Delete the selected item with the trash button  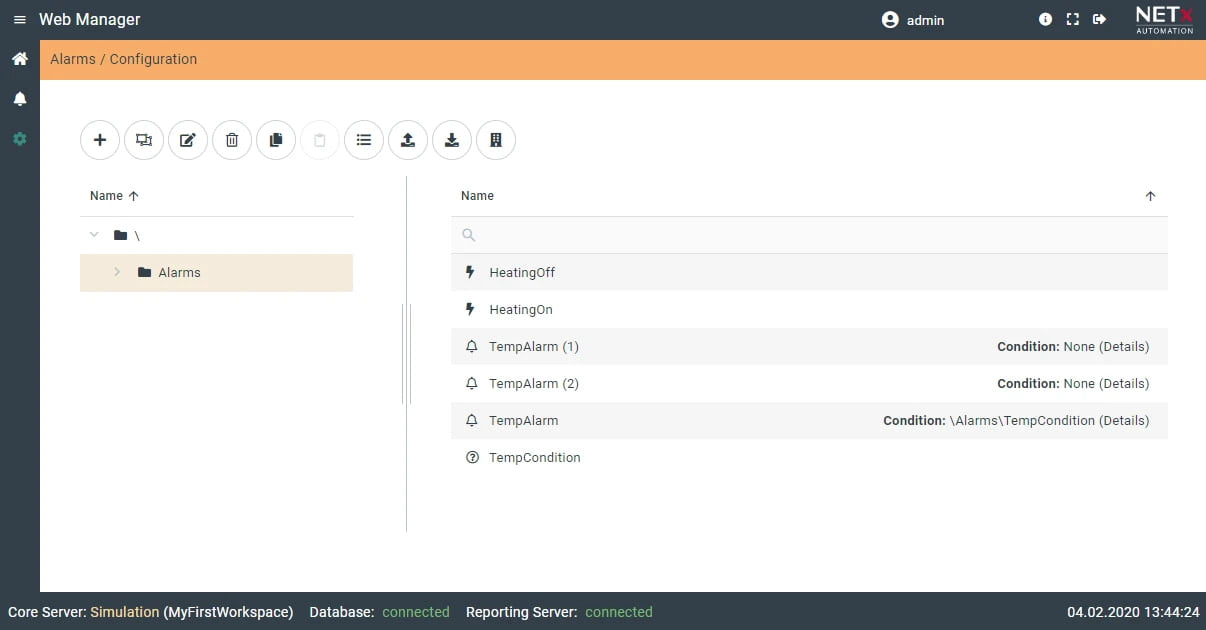tap(232, 140)
